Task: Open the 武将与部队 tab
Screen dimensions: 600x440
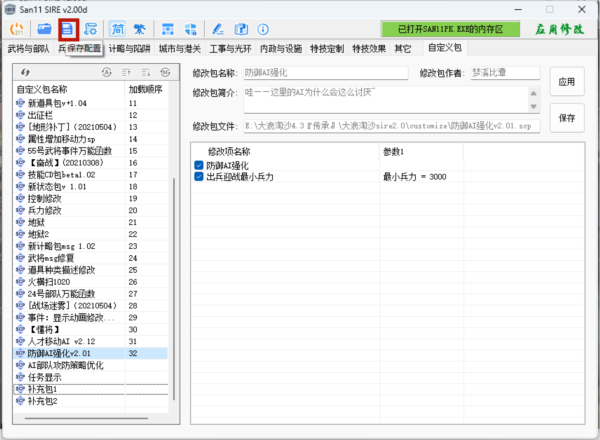Action: pyautogui.click(x=29, y=49)
